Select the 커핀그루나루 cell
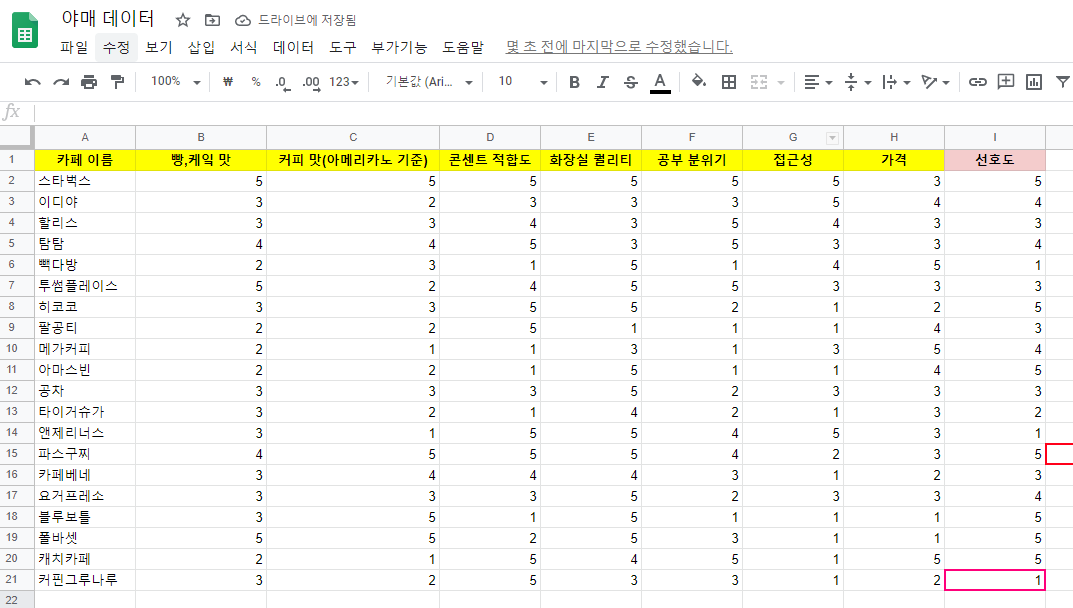This screenshot has height=608, width=1073. pyautogui.click(x=85, y=580)
